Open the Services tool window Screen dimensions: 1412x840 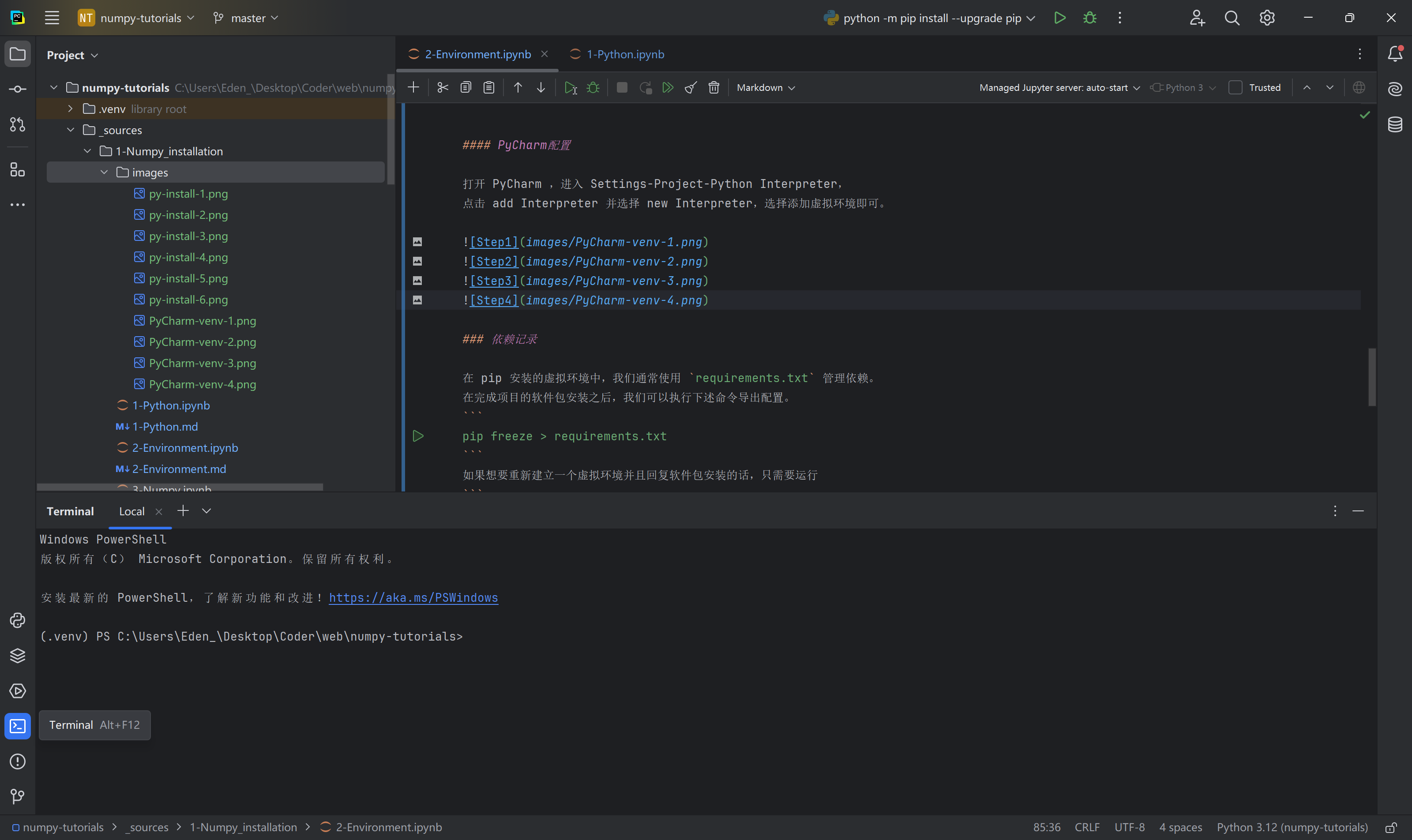click(18, 690)
